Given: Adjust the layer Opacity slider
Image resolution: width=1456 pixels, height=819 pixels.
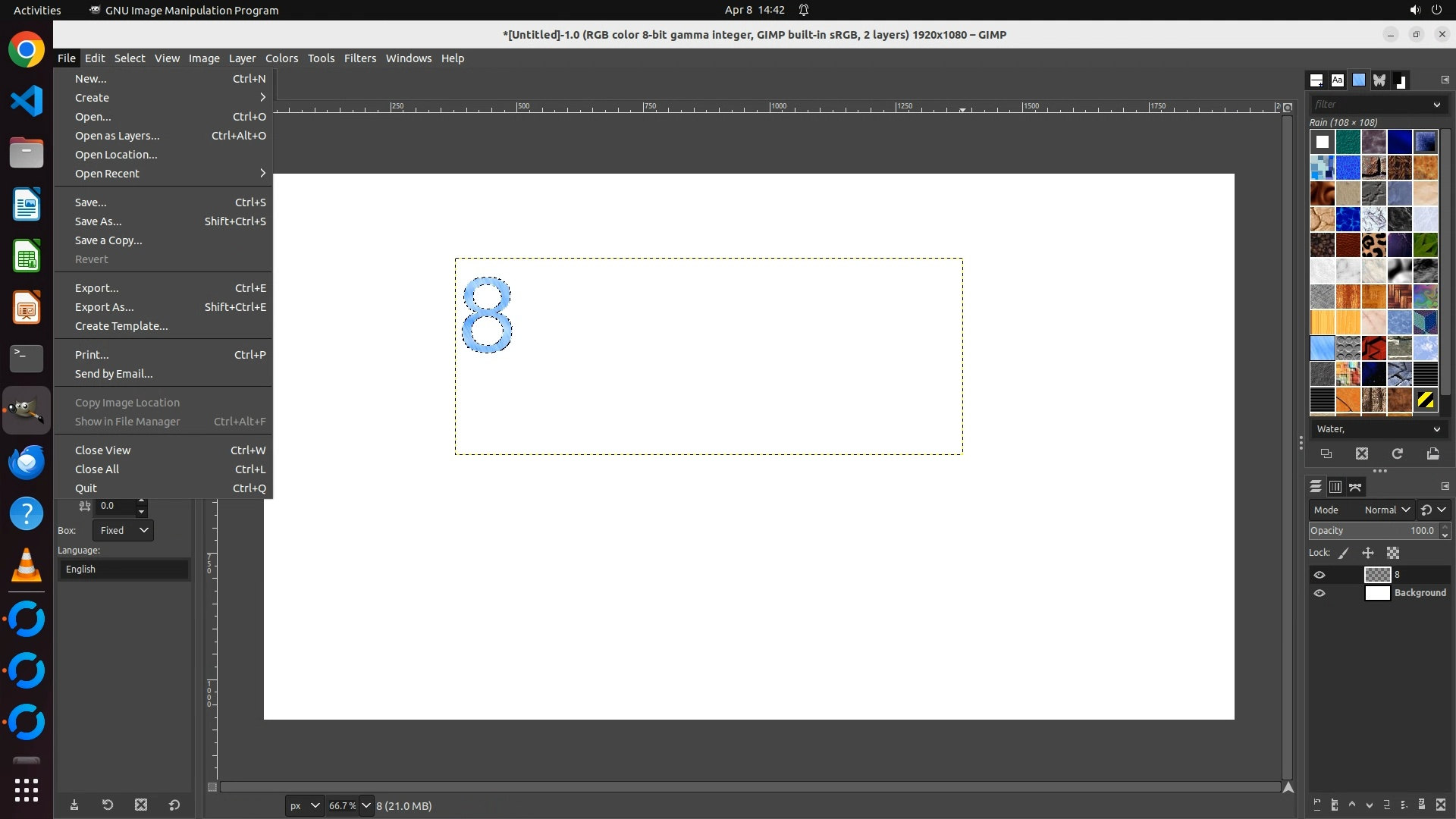Looking at the screenshot, I should pyautogui.click(x=1373, y=531).
